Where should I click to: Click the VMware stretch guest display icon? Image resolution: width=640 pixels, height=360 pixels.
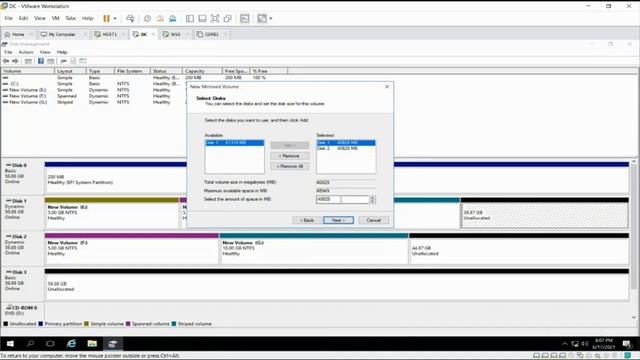point(262,18)
